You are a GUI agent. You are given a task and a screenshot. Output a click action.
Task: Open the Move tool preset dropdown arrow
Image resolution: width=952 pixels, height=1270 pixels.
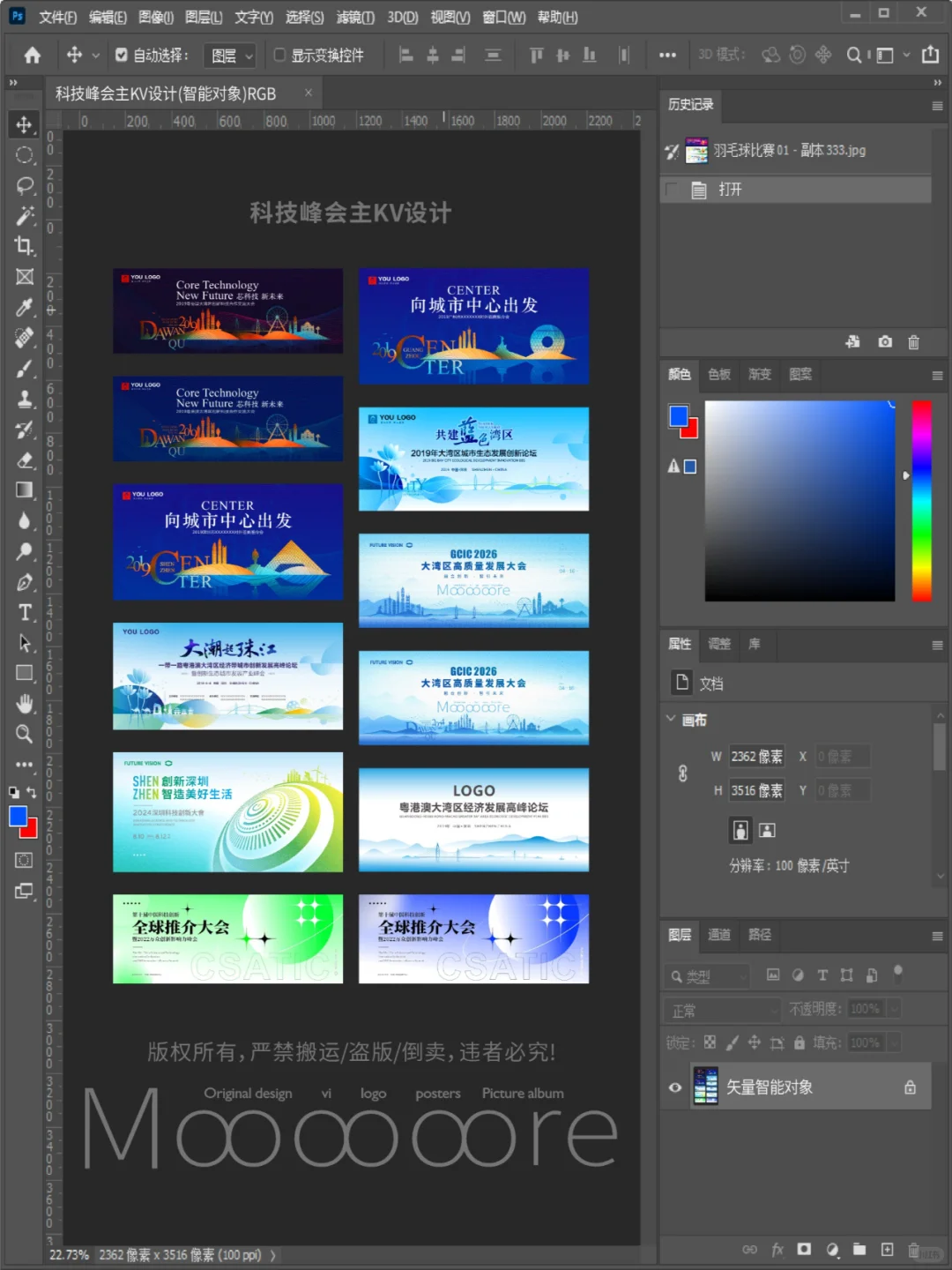(x=96, y=56)
